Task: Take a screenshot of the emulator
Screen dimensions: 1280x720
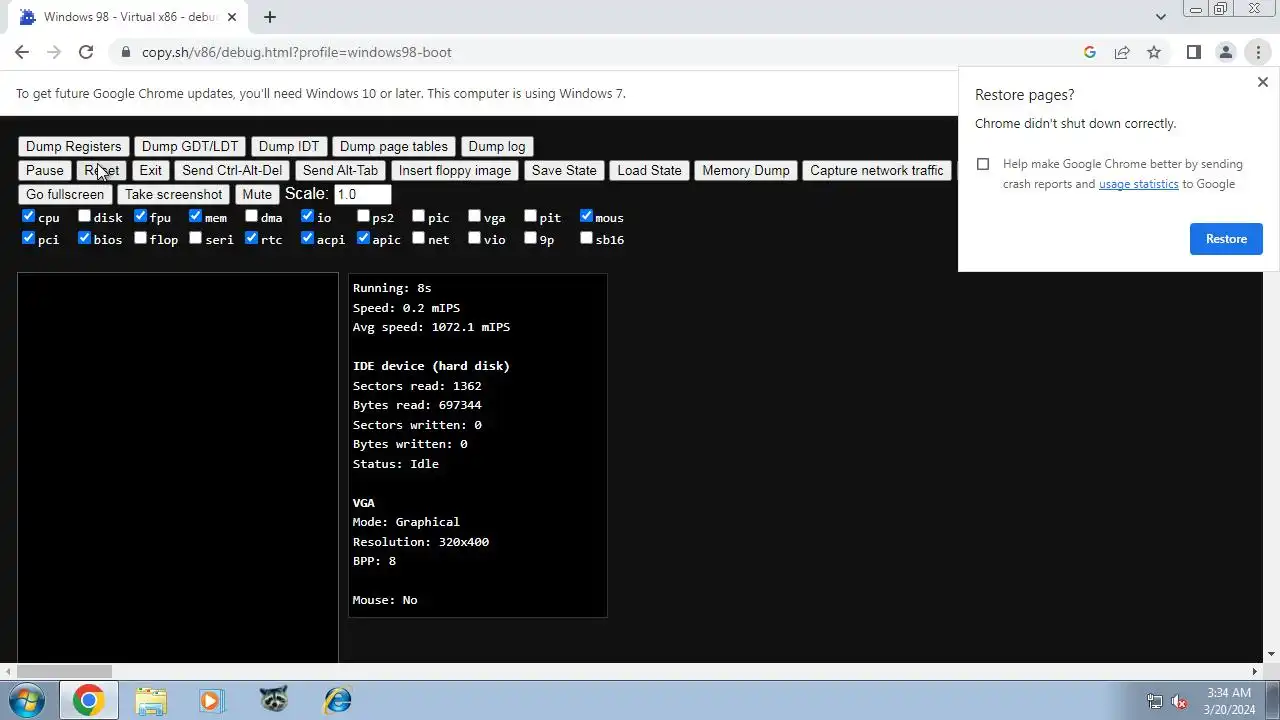Action: 174,194
